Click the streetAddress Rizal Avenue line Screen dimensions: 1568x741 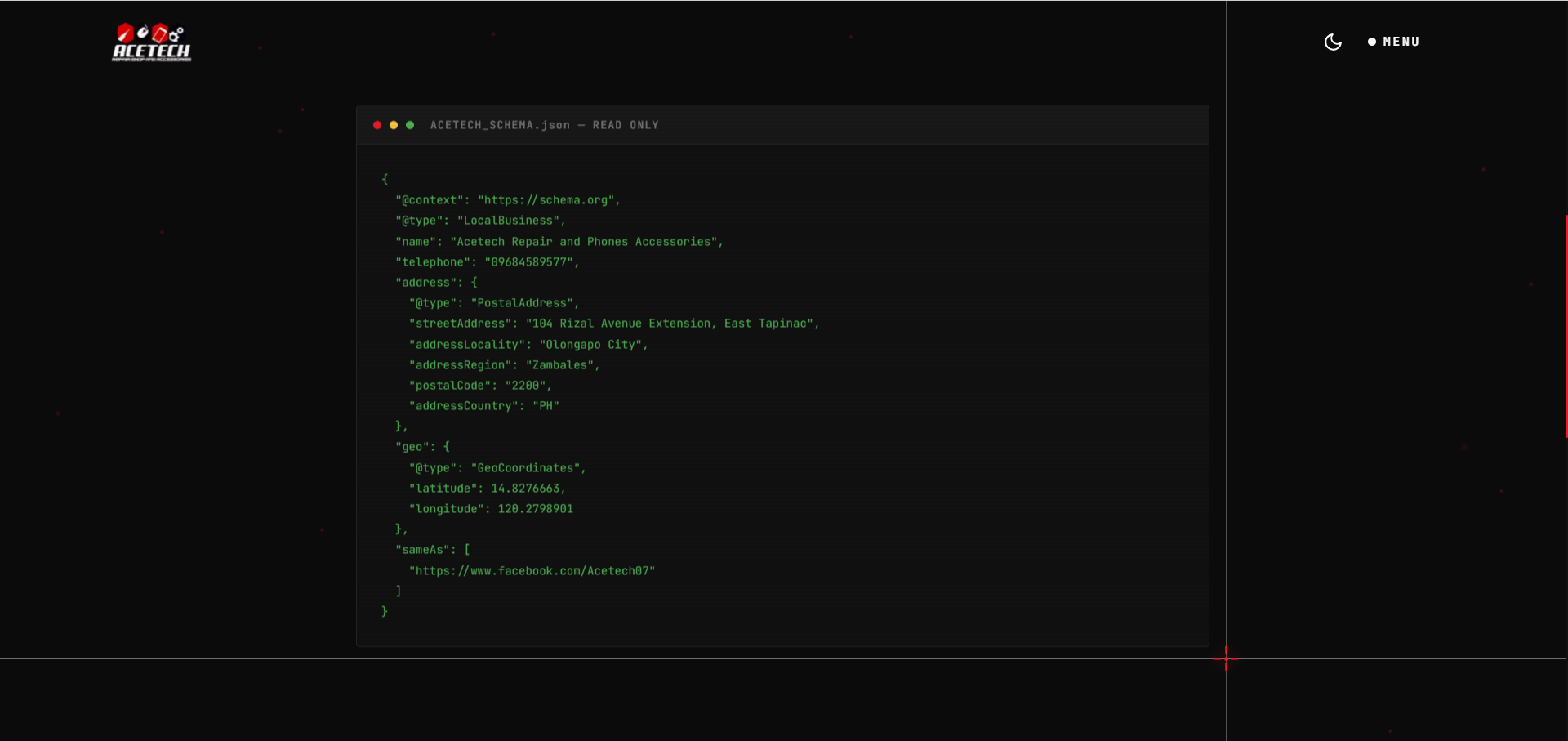tap(614, 324)
